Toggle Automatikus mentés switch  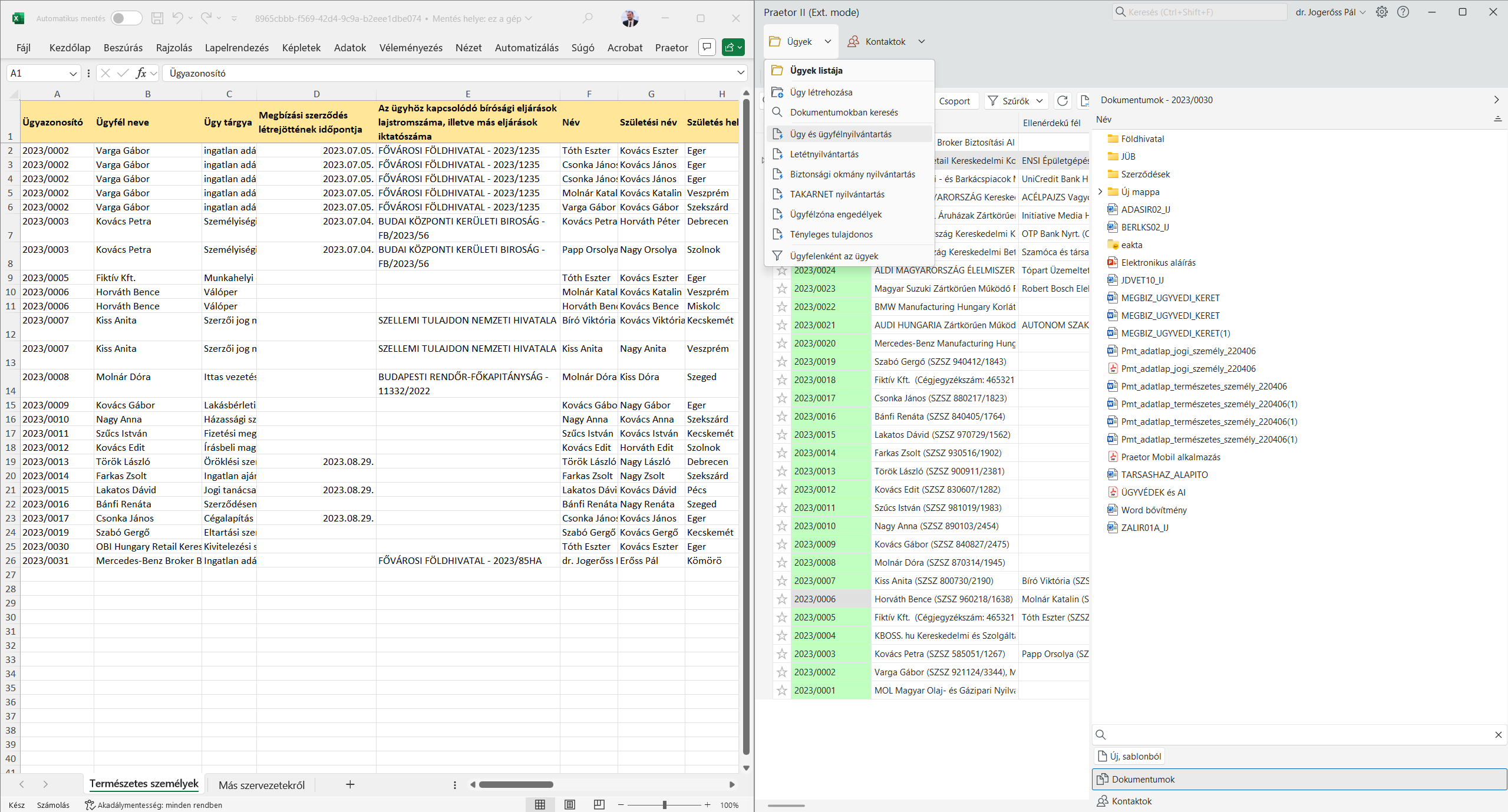point(126,18)
